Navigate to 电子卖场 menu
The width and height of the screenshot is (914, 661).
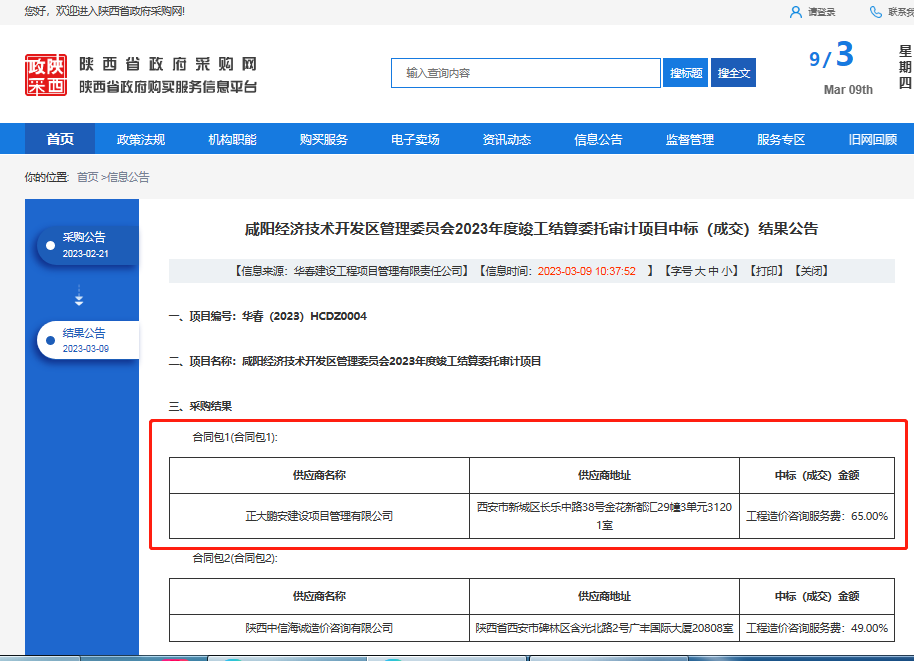point(415,140)
